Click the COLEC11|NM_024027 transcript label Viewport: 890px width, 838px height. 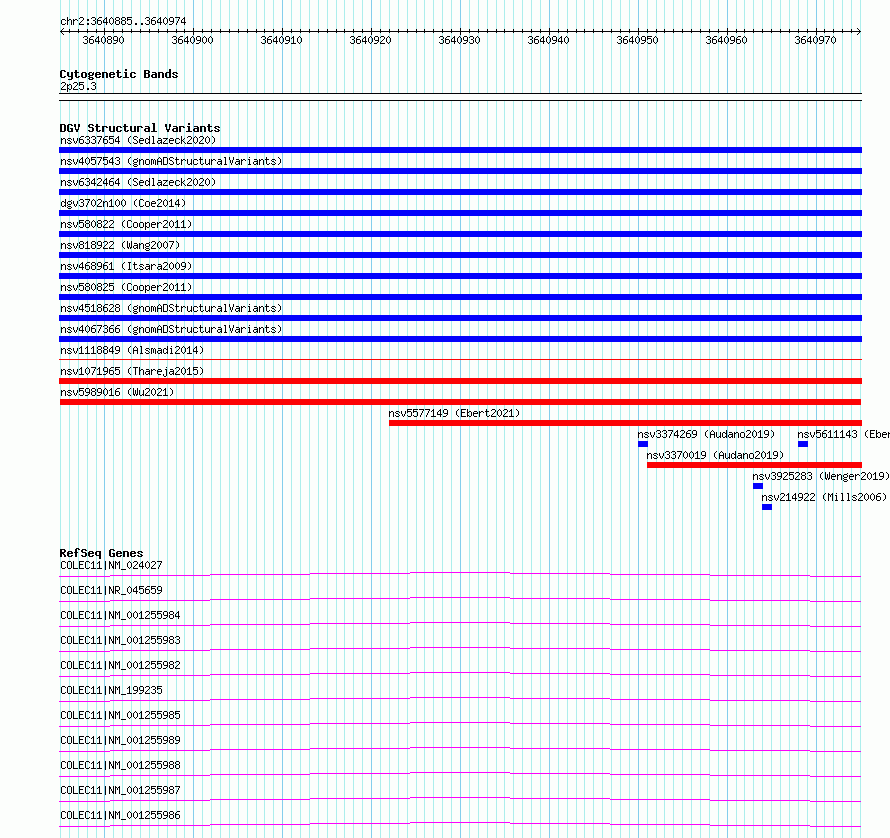111,565
